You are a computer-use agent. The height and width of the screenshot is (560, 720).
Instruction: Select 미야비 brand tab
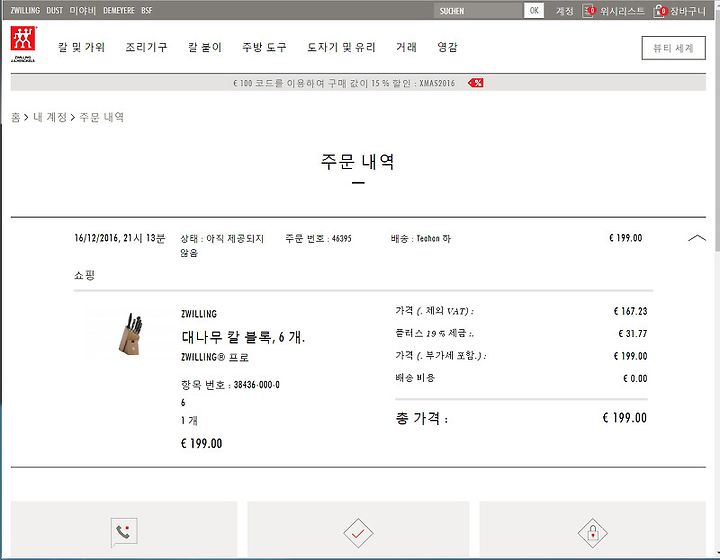[x=83, y=10]
